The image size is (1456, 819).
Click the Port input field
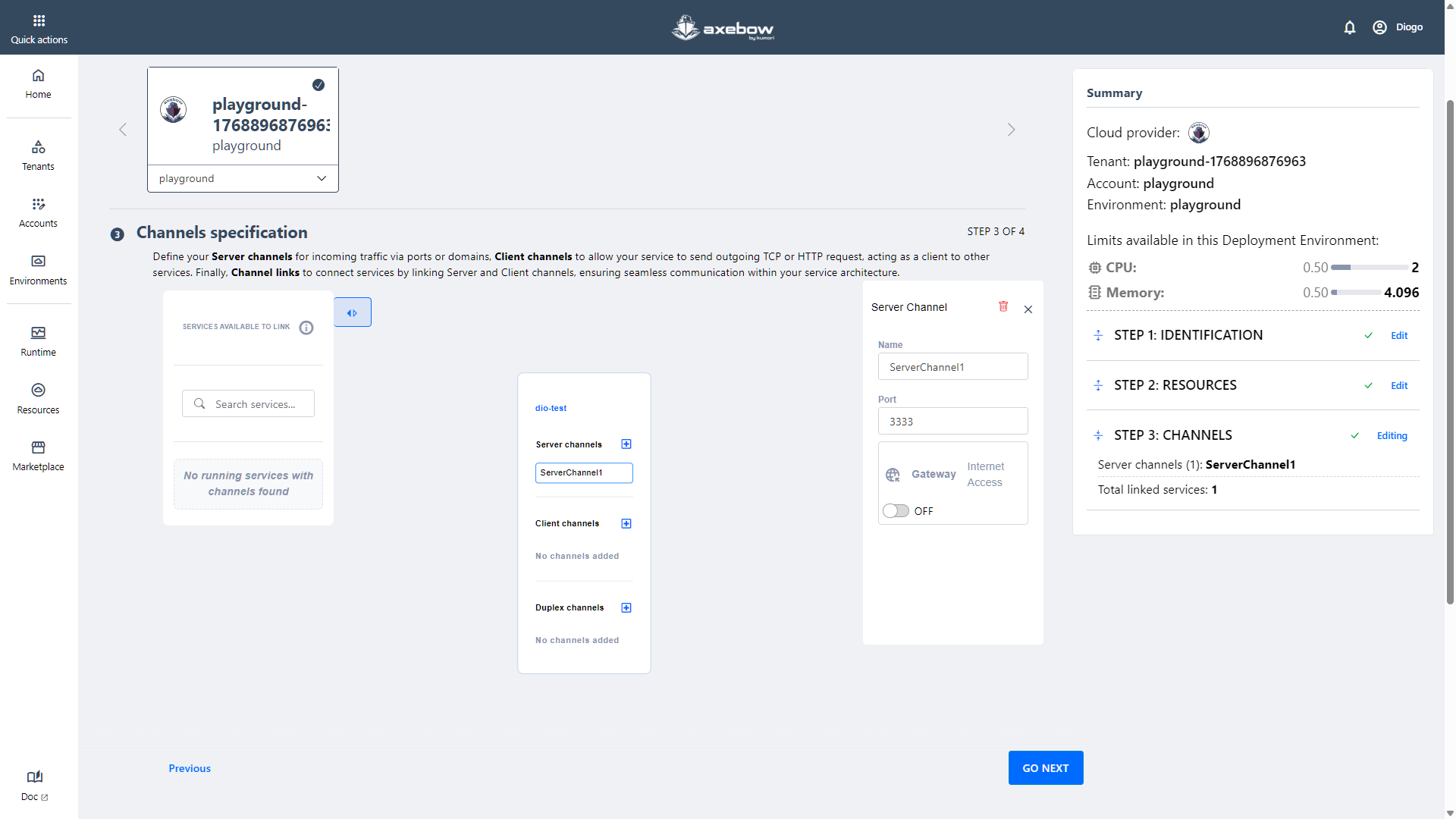tap(952, 422)
